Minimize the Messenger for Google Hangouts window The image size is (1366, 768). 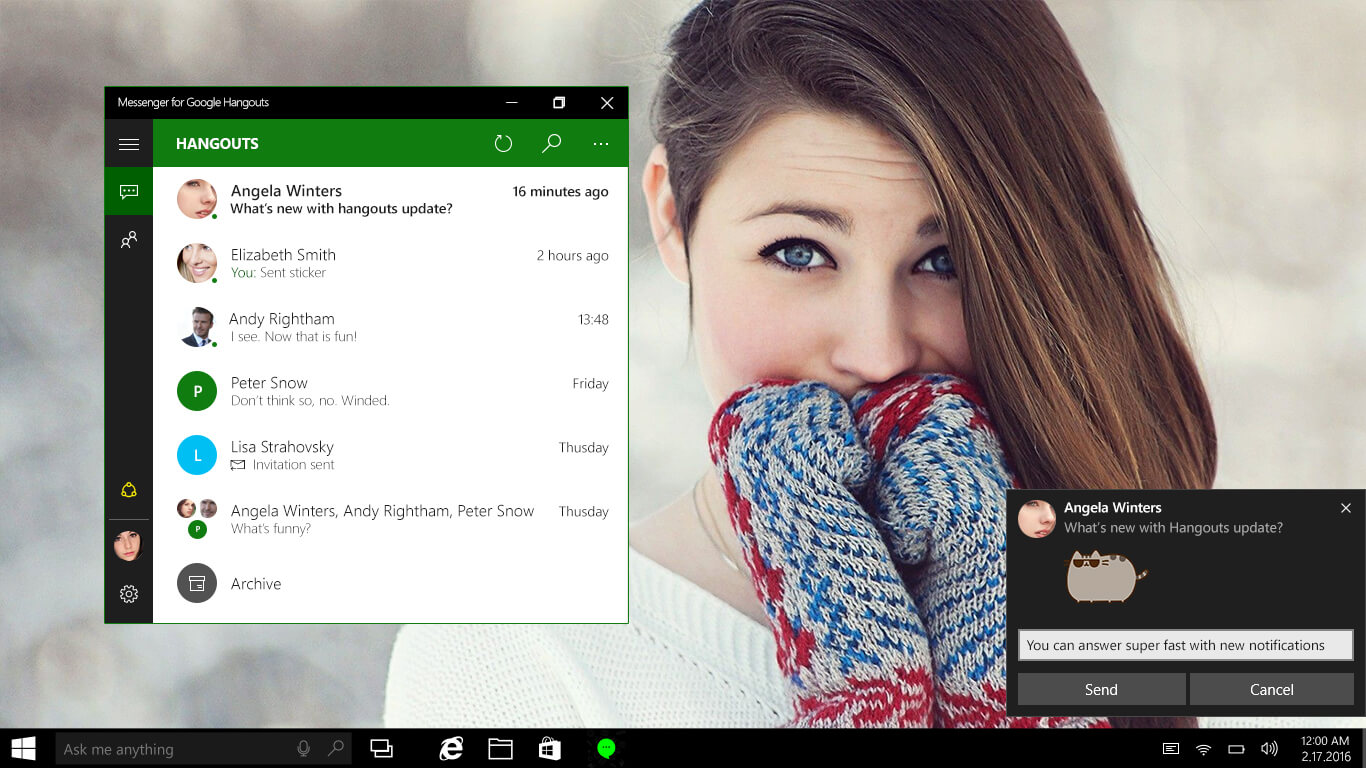(512, 102)
